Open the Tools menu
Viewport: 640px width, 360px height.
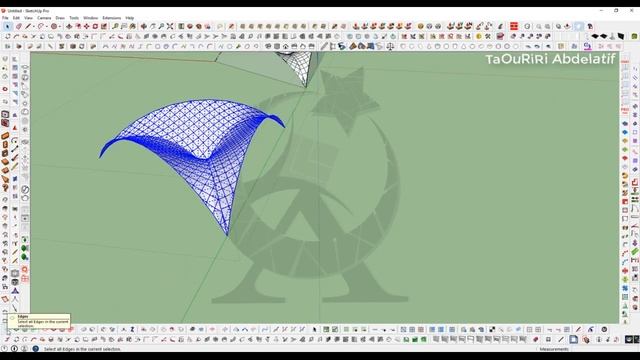[x=74, y=18]
